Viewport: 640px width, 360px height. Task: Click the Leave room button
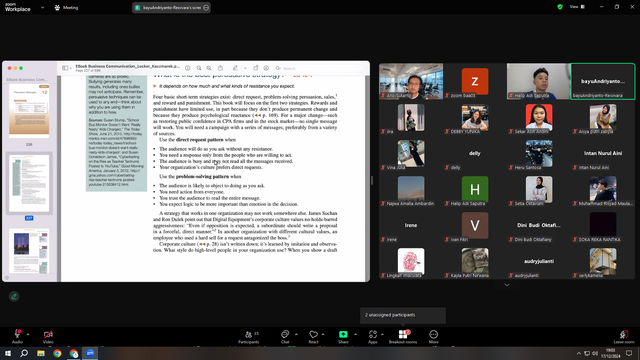point(624,336)
